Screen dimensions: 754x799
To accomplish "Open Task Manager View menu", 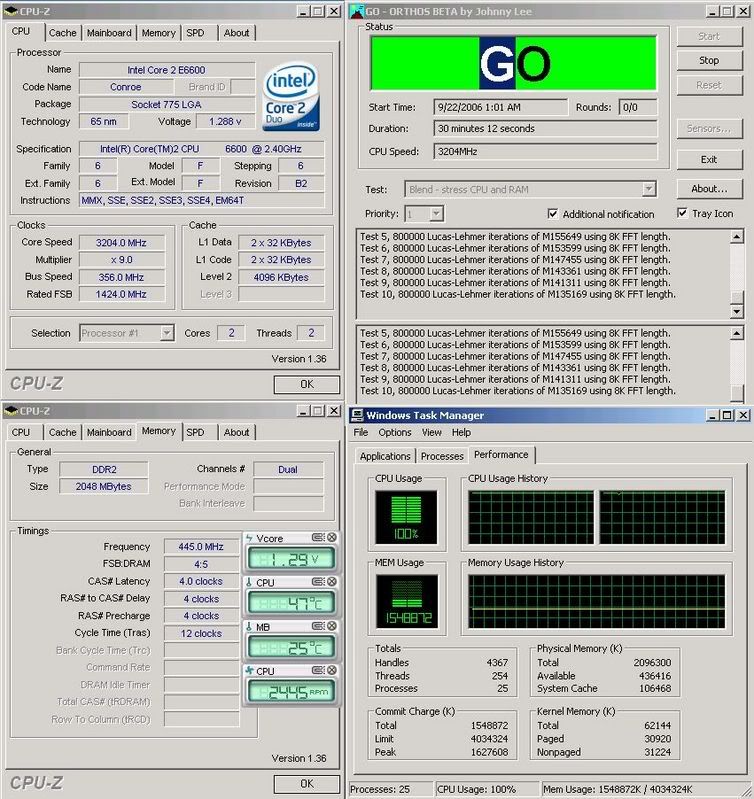I will point(432,432).
